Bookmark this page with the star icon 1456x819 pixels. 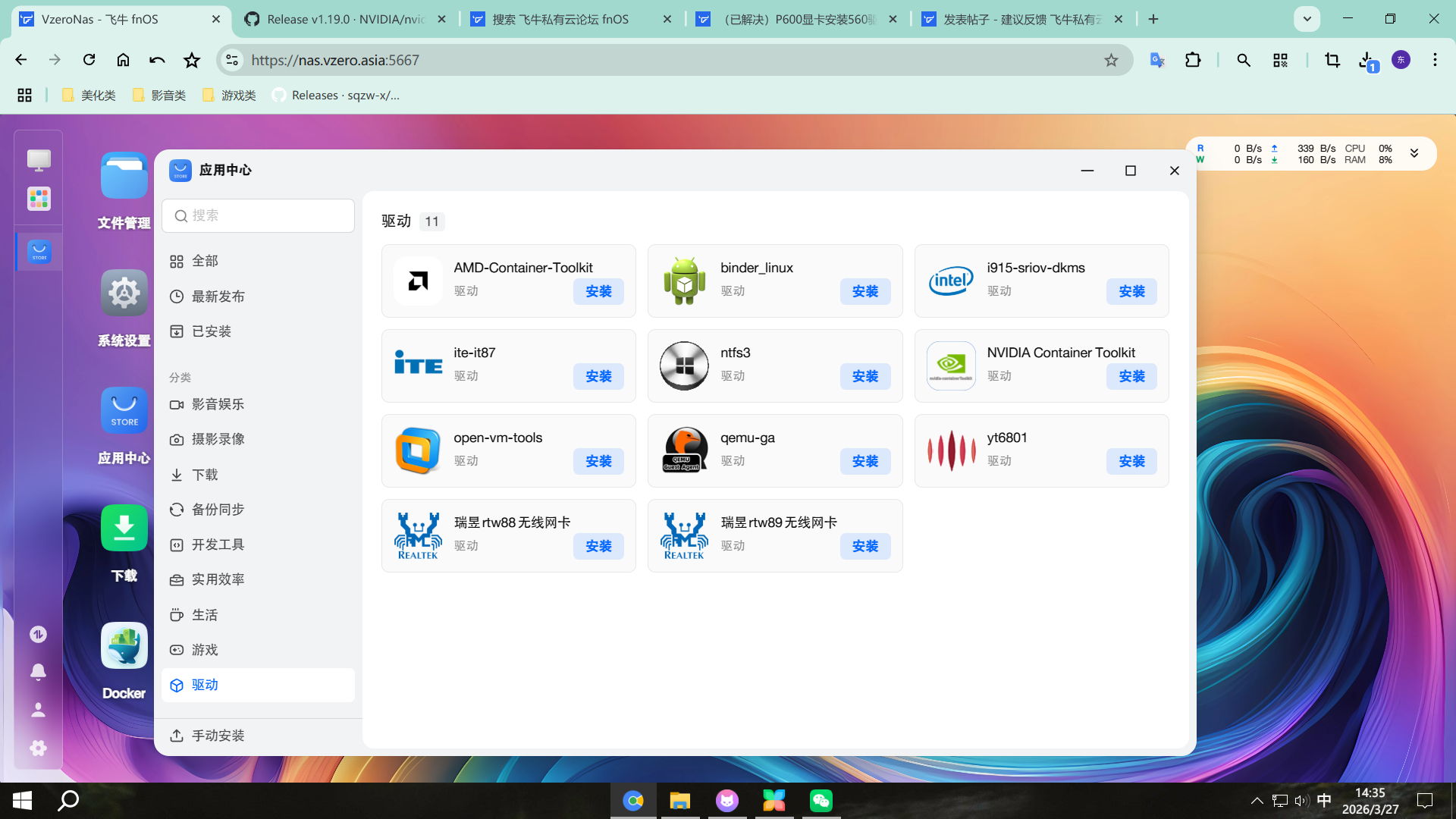click(x=1111, y=60)
